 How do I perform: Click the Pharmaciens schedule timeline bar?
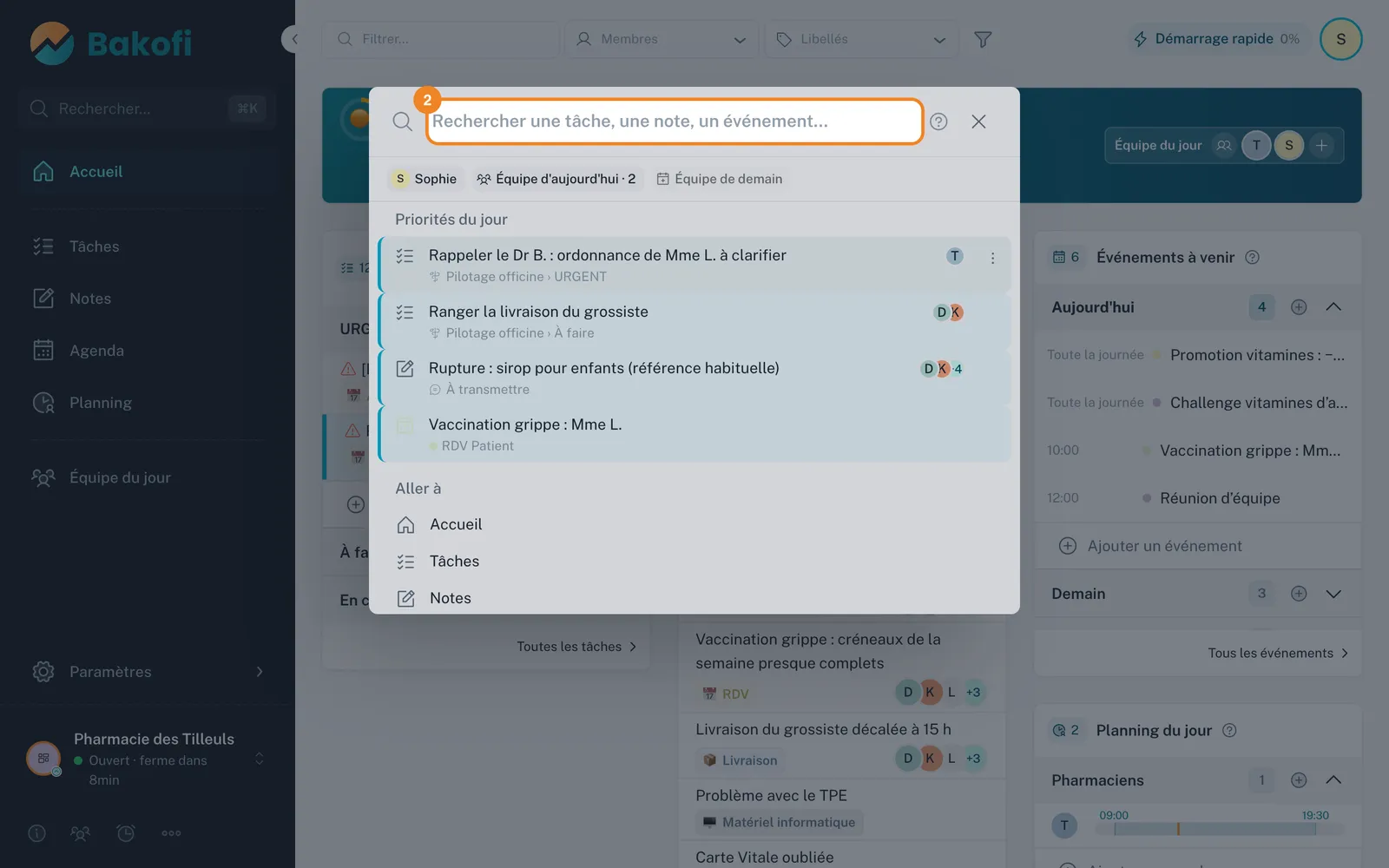pyautogui.click(x=1215, y=829)
